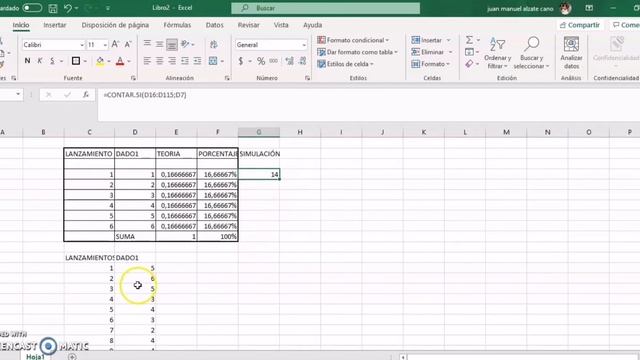
Task: Open the Name Box dropdown arrow
Action: click(x=18, y=94)
